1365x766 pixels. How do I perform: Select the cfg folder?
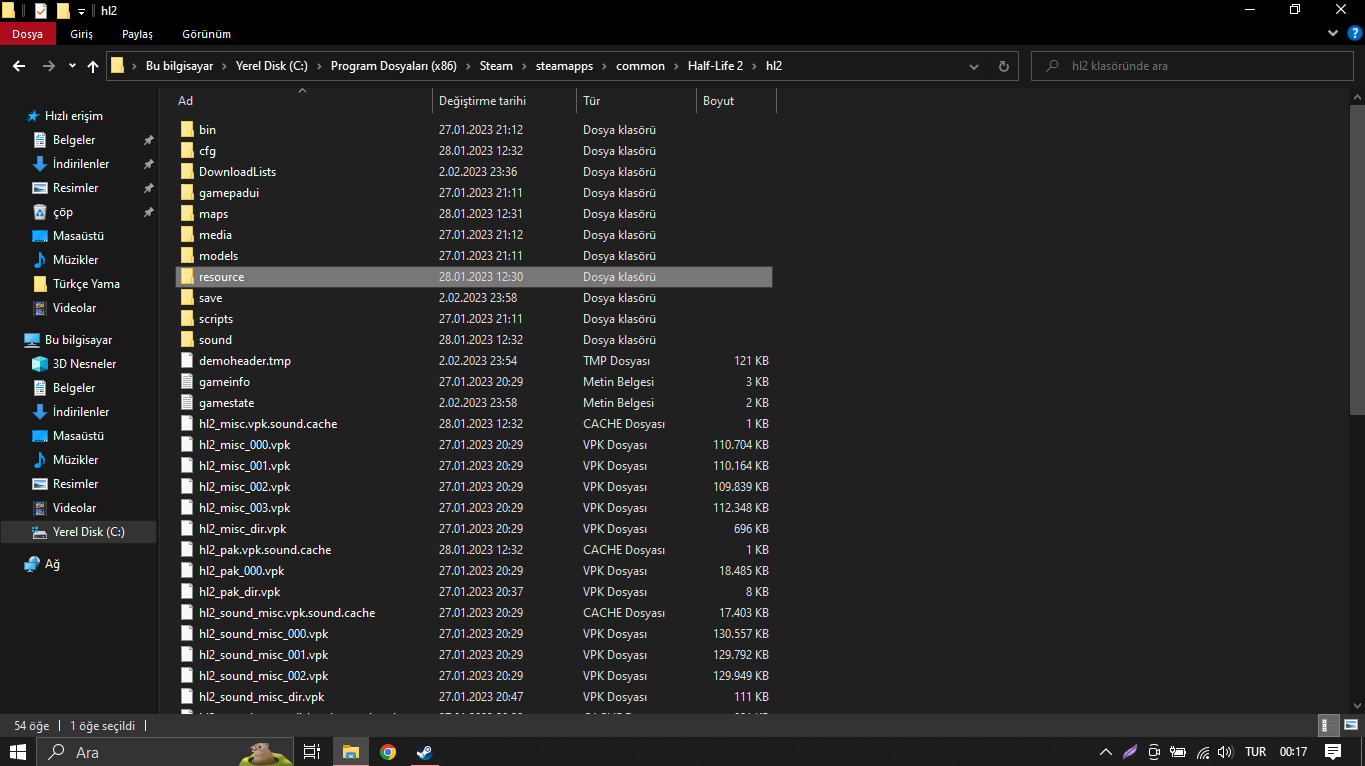tap(207, 151)
